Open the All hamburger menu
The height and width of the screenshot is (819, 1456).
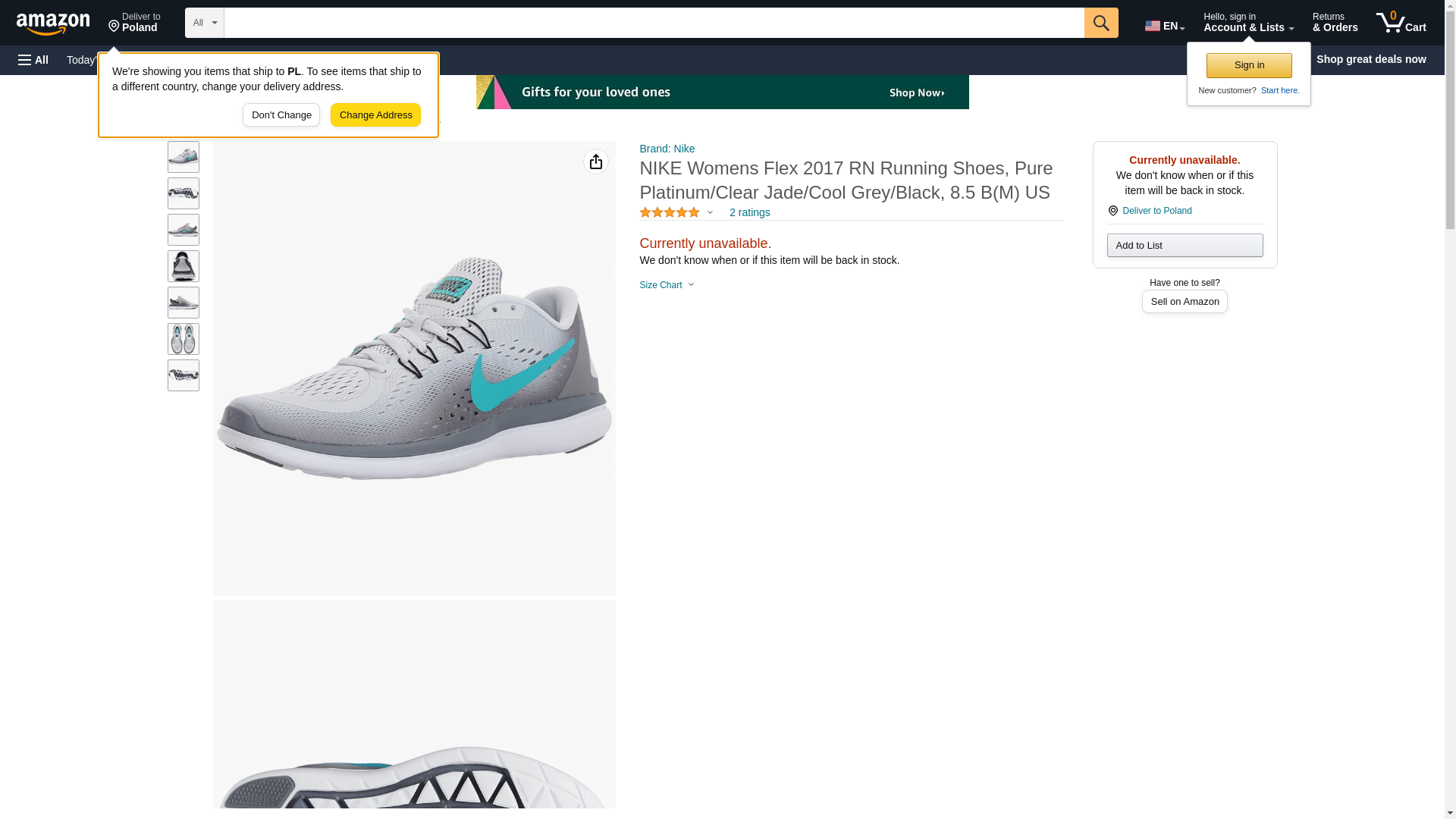(x=33, y=60)
